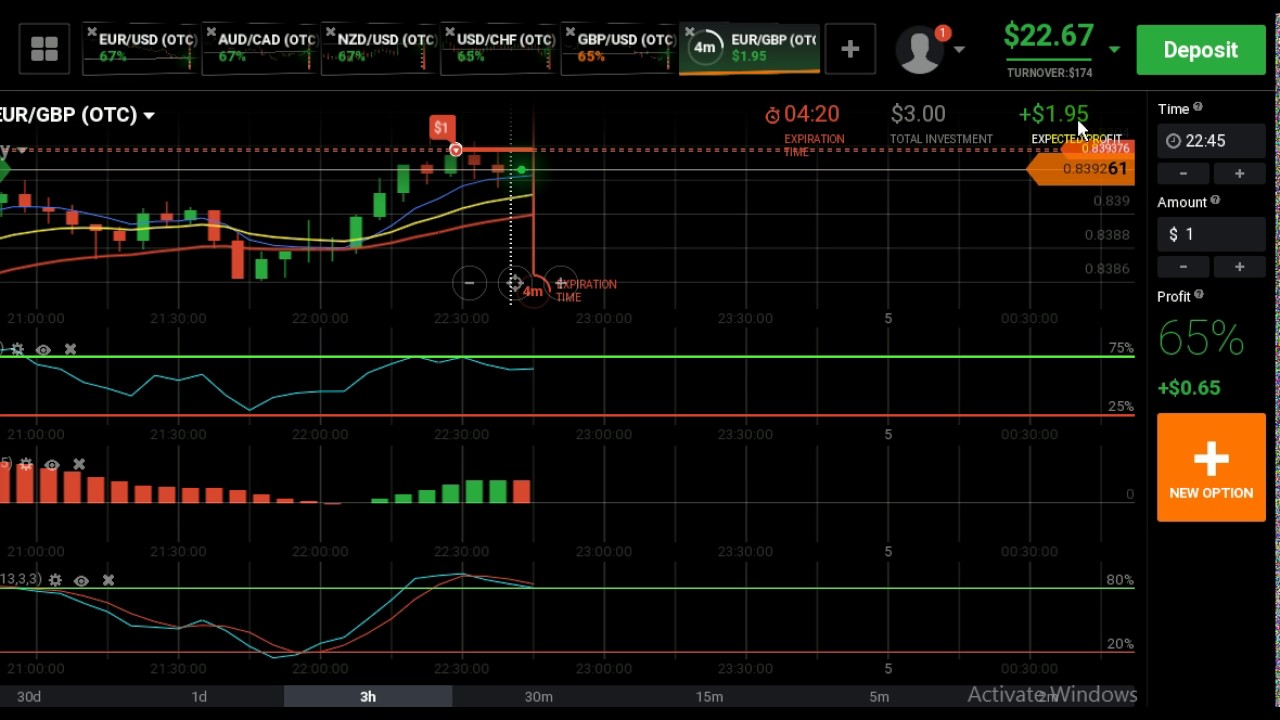Click the orange current price tag 0.839261
The height and width of the screenshot is (720, 1280).
coord(1083,169)
